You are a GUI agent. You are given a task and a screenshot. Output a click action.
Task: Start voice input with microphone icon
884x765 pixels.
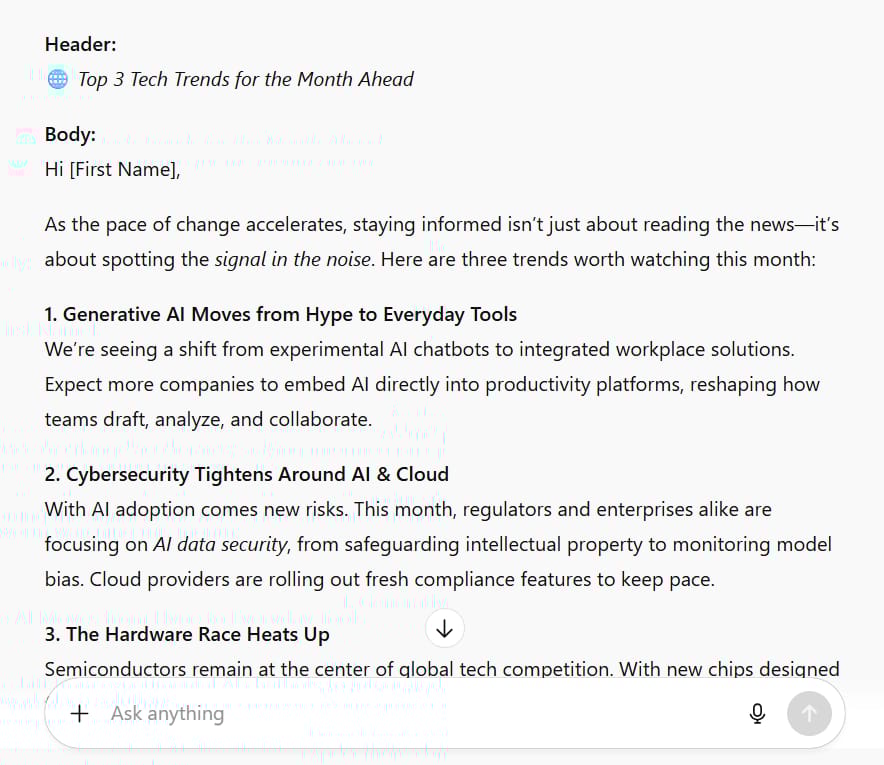point(757,714)
